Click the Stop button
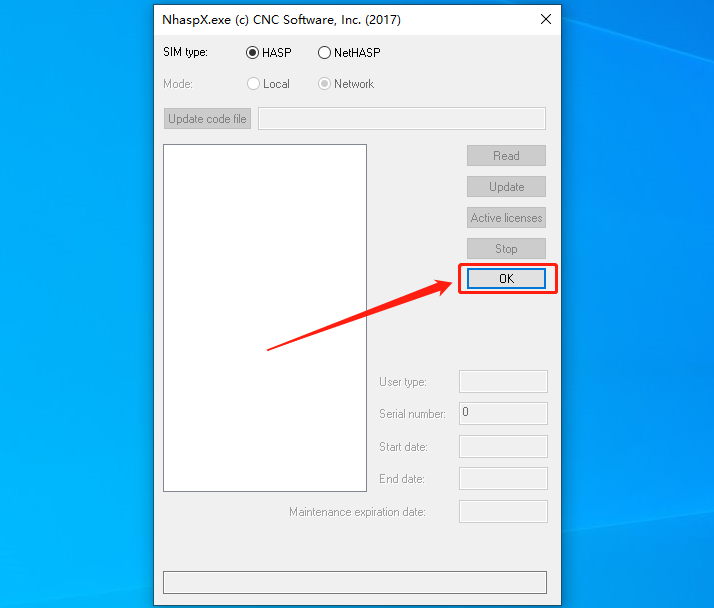This screenshot has width=714, height=608. 506,249
